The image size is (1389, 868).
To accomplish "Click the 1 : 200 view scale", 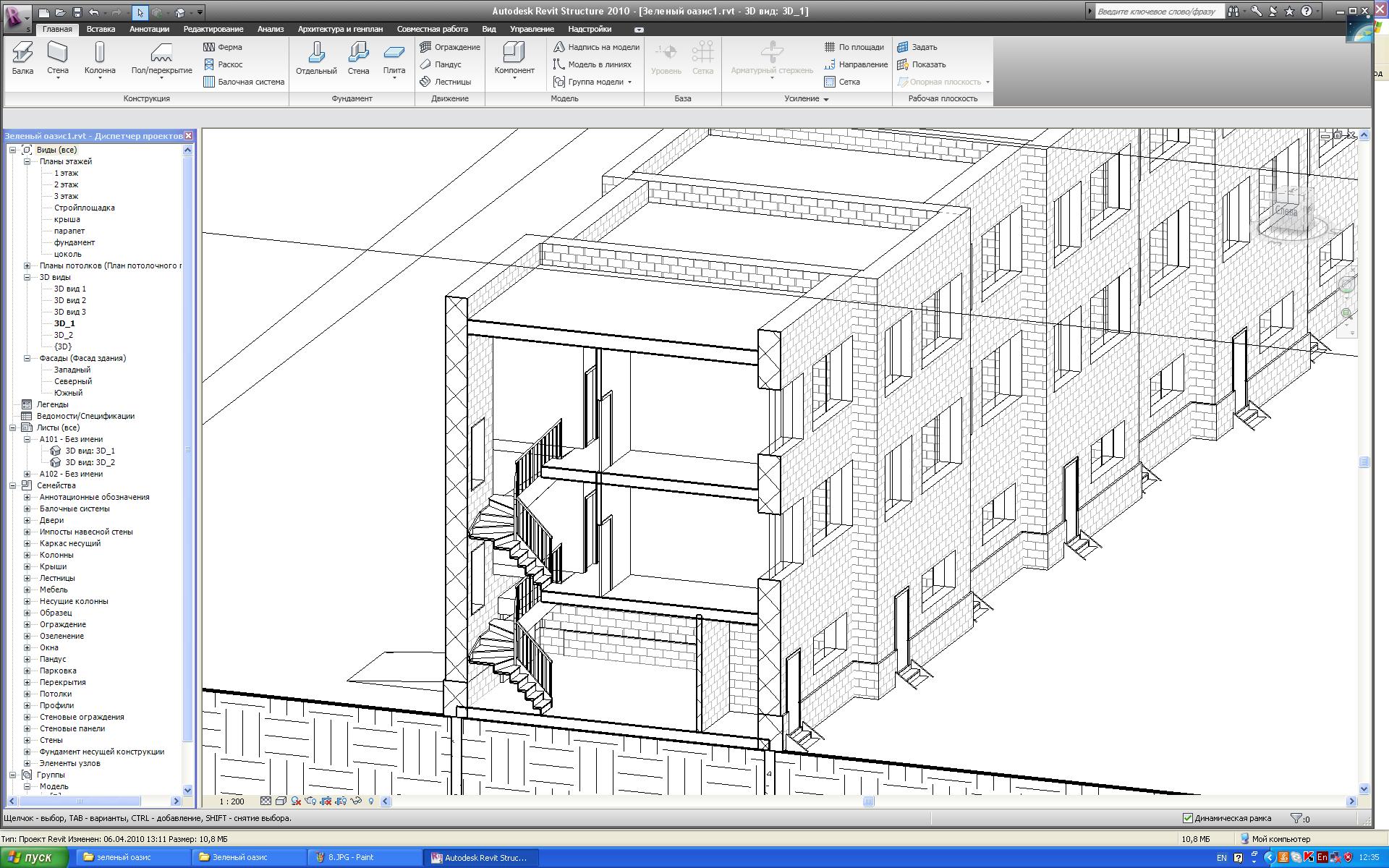I will (x=232, y=801).
